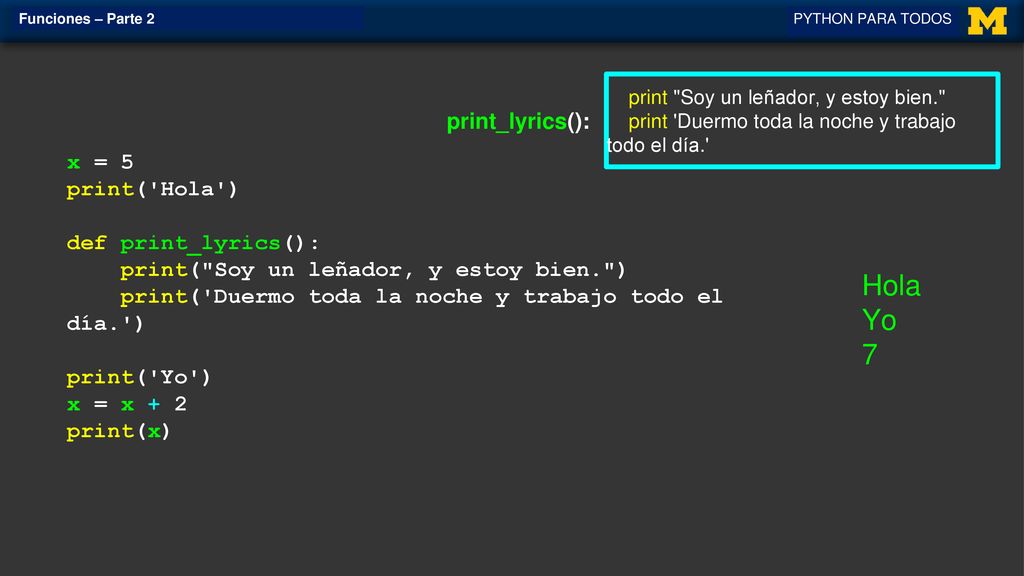This screenshot has height=576, width=1024.
Task: Click the 'x = x + 2' code line
Action: (127, 404)
